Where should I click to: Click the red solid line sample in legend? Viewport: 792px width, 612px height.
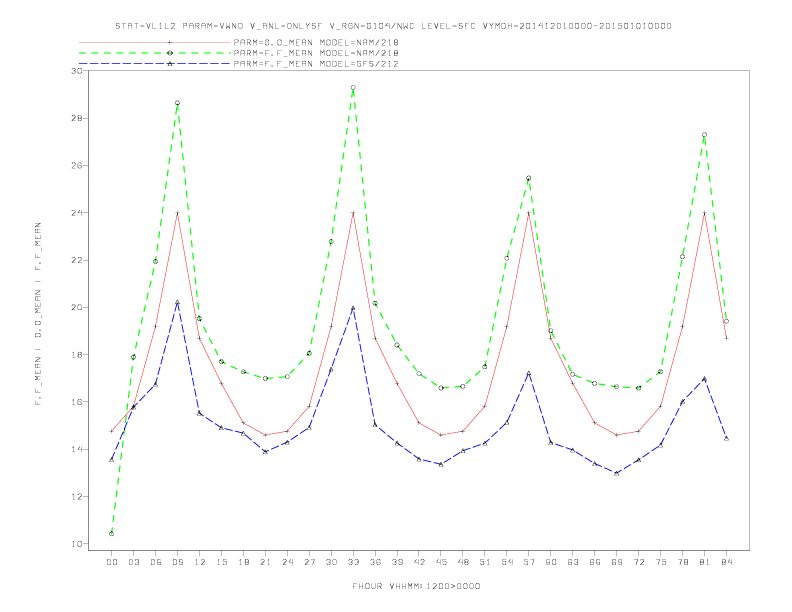click(155, 42)
